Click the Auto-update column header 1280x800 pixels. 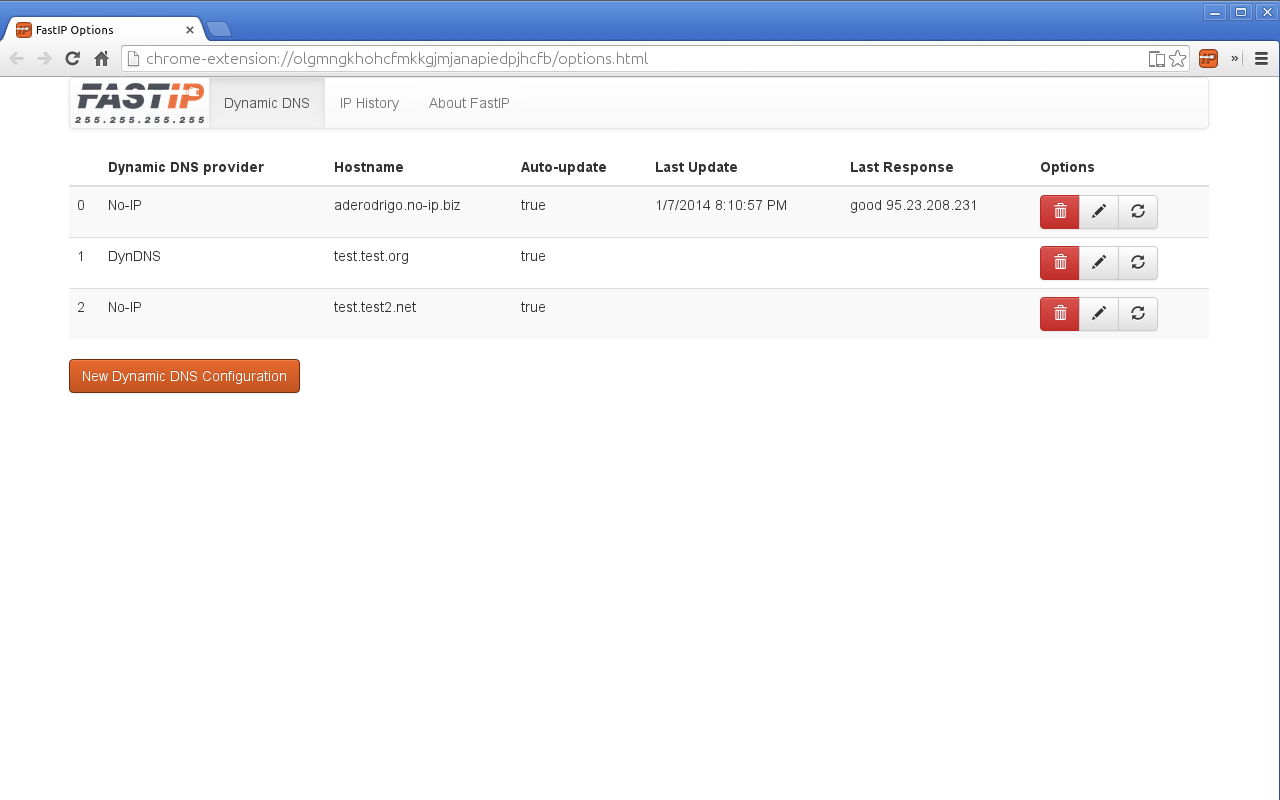[x=563, y=167]
